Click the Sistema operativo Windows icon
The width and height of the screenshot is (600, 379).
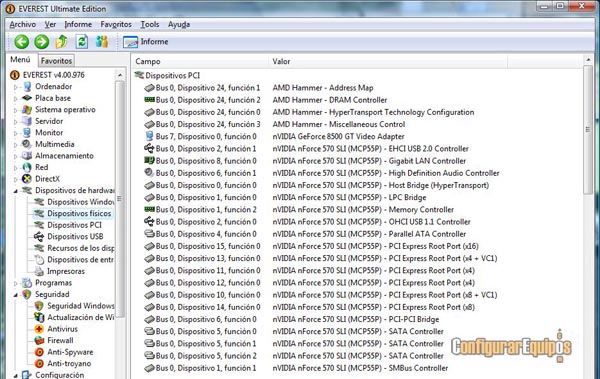[x=27, y=109]
